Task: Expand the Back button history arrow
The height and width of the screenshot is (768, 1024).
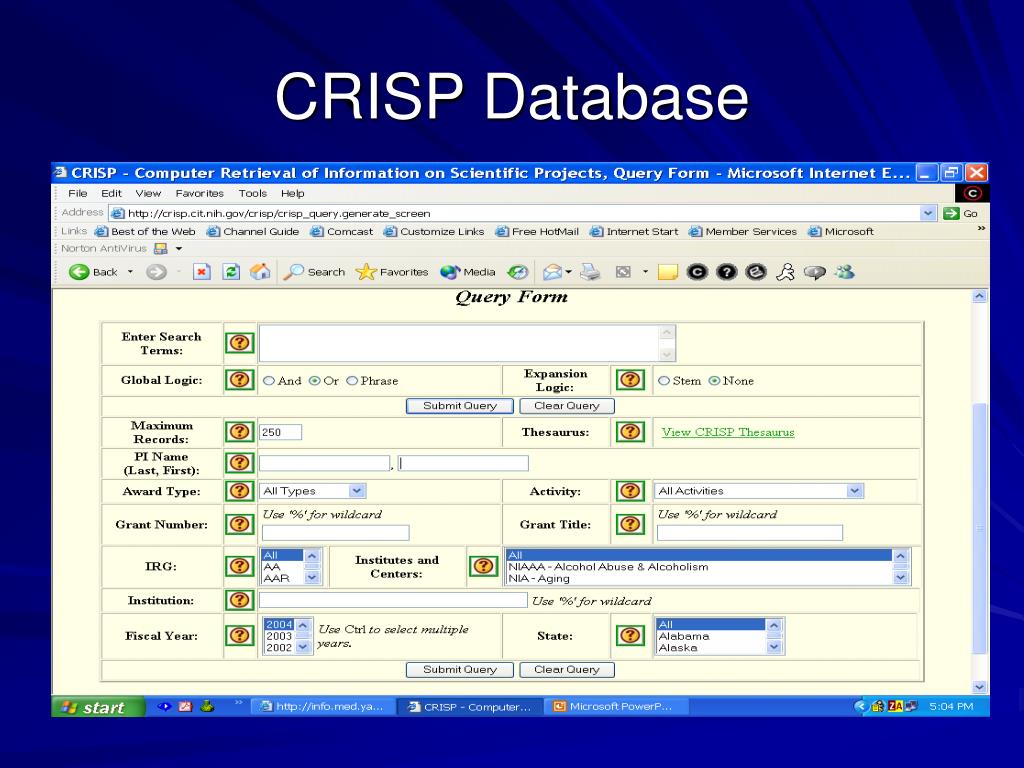Action: tap(130, 272)
